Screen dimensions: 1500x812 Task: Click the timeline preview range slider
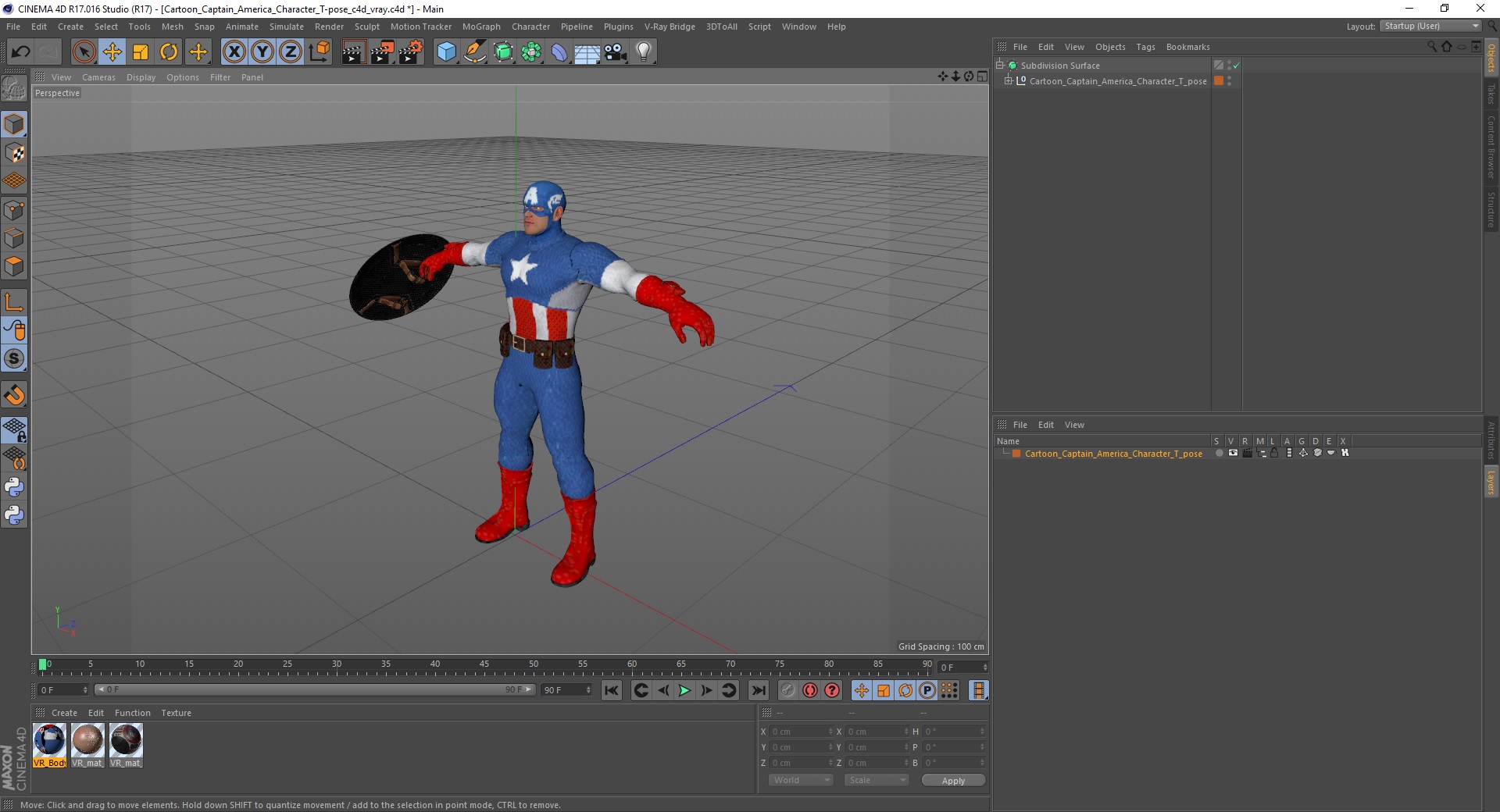click(314, 689)
